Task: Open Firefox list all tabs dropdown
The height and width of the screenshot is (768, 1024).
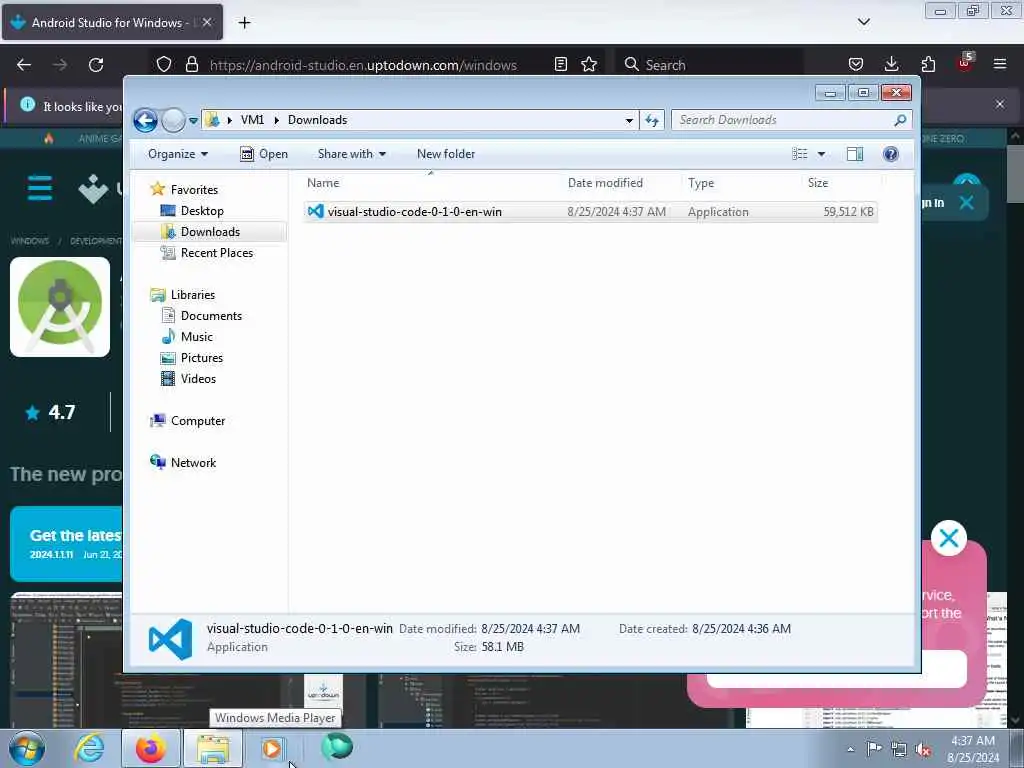Action: point(863,22)
